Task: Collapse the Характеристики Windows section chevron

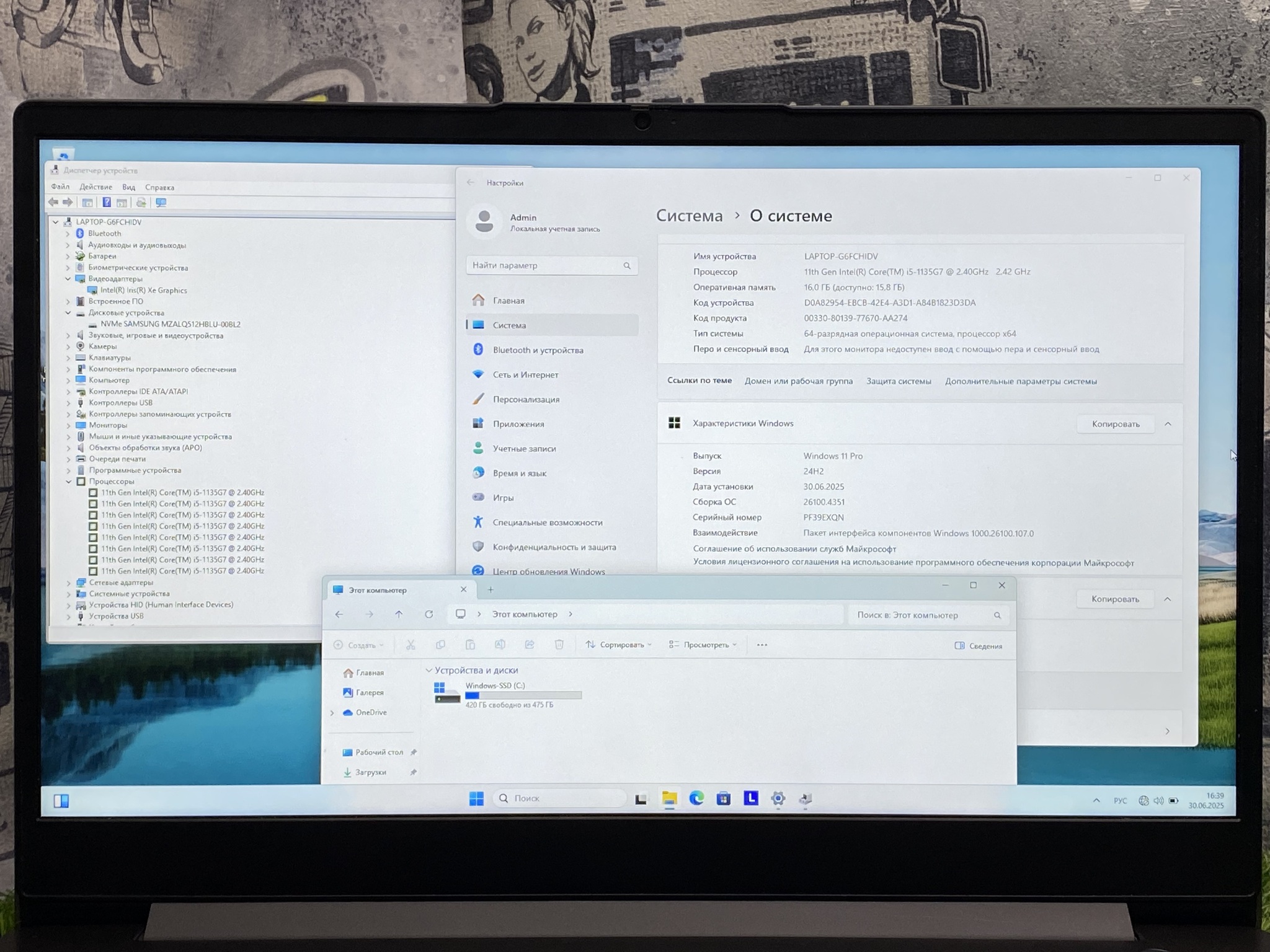Action: [1168, 424]
